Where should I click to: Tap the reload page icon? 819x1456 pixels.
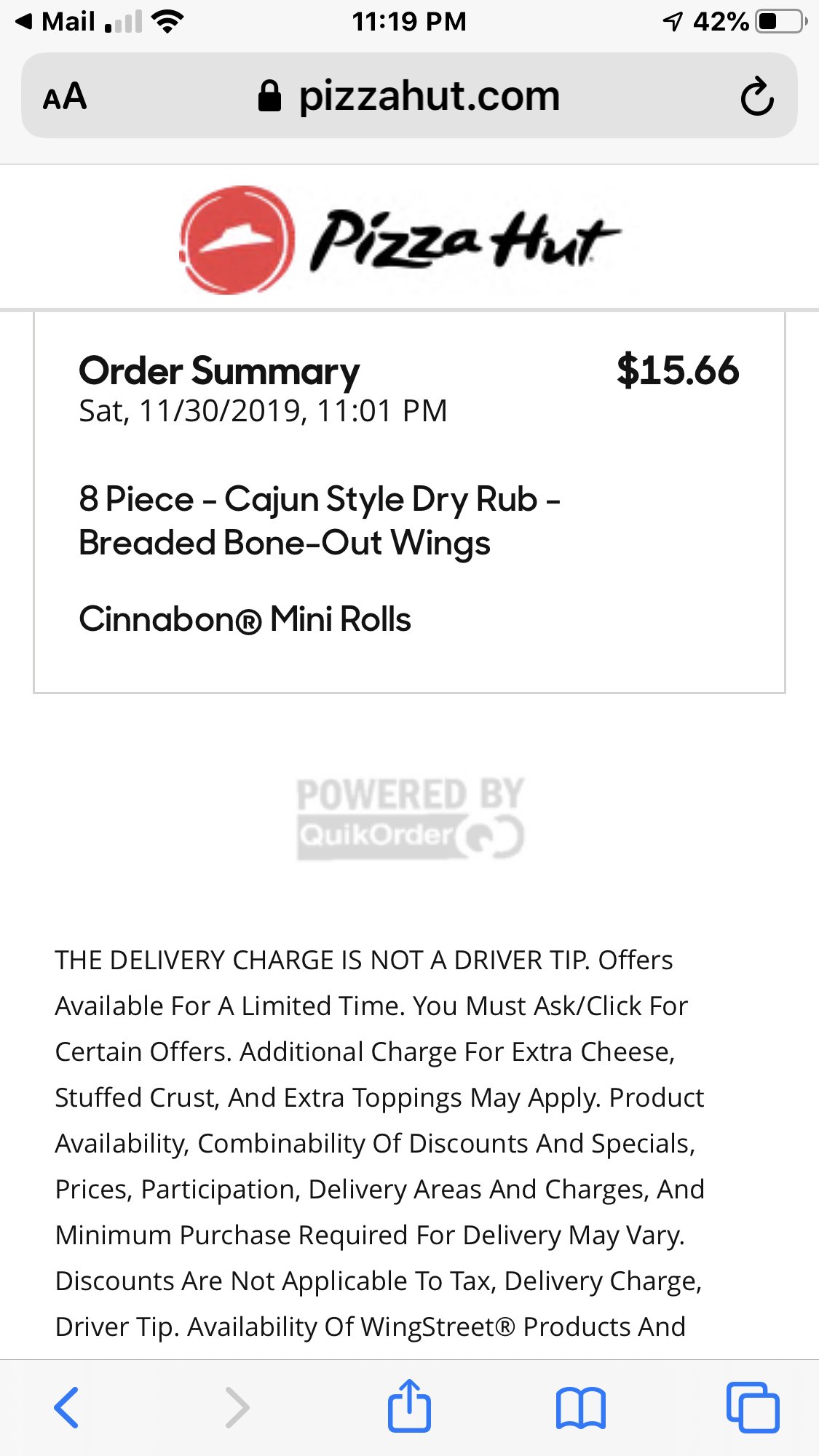tap(756, 96)
